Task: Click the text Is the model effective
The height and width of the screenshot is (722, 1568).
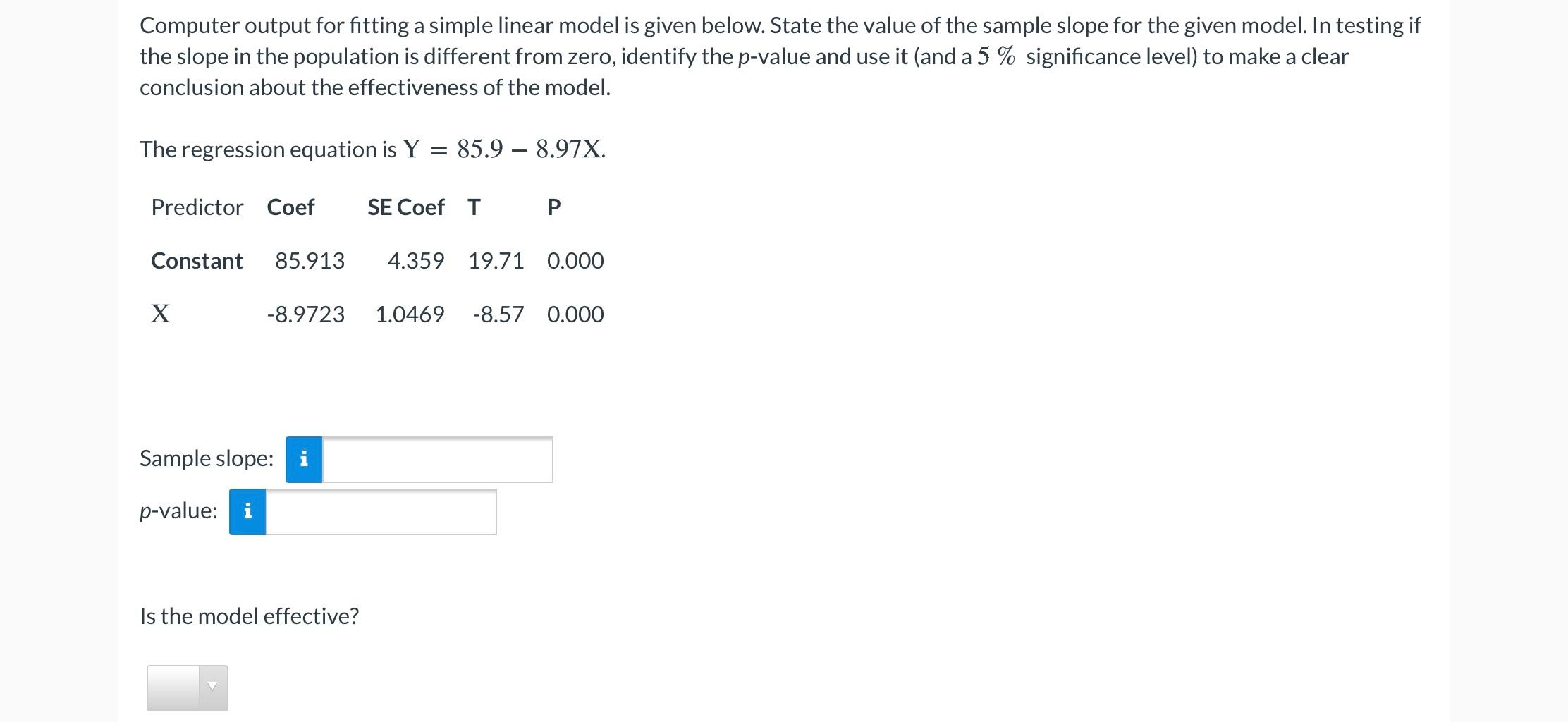Action: tap(250, 616)
